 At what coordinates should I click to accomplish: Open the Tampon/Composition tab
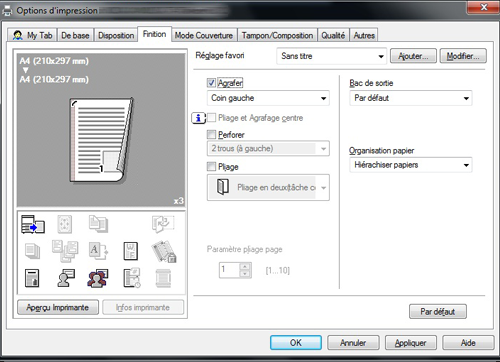pos(277,35)
